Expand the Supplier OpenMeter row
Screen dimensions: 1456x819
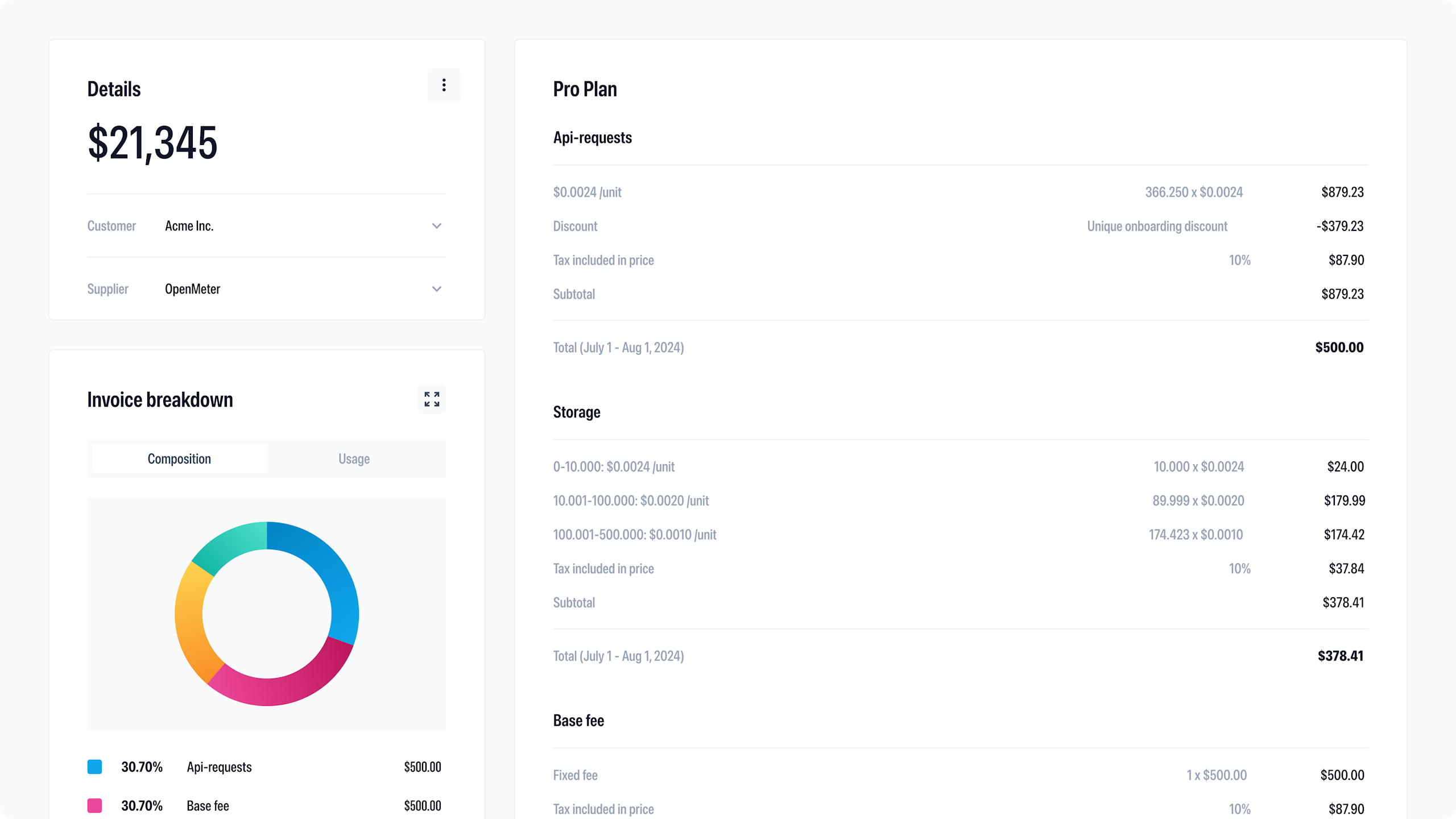436,289
